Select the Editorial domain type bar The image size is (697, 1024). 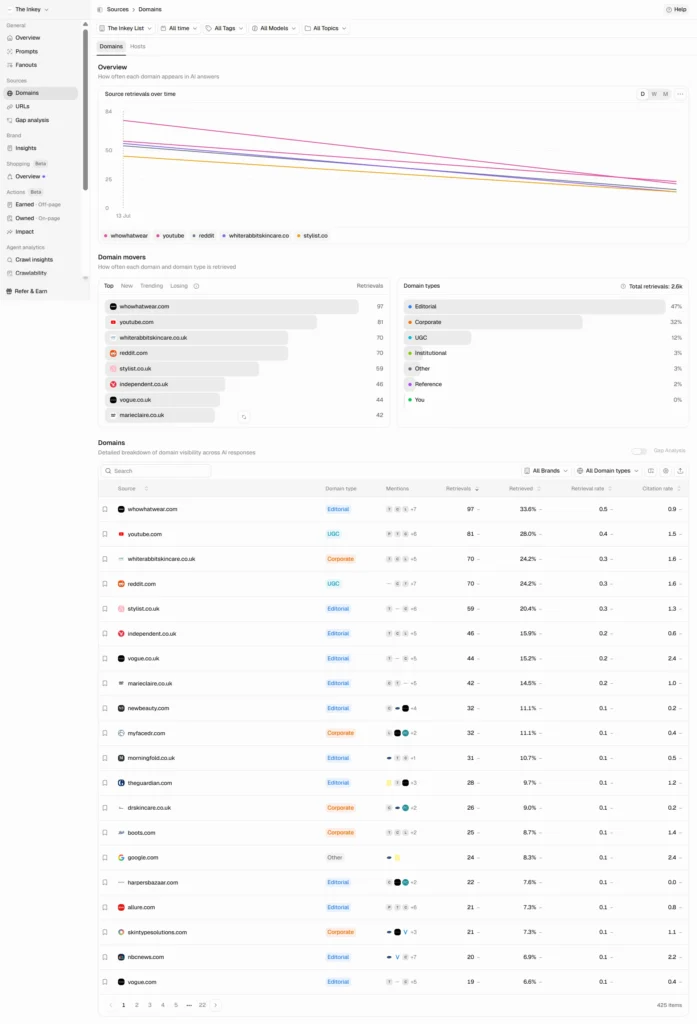point(534,306)
